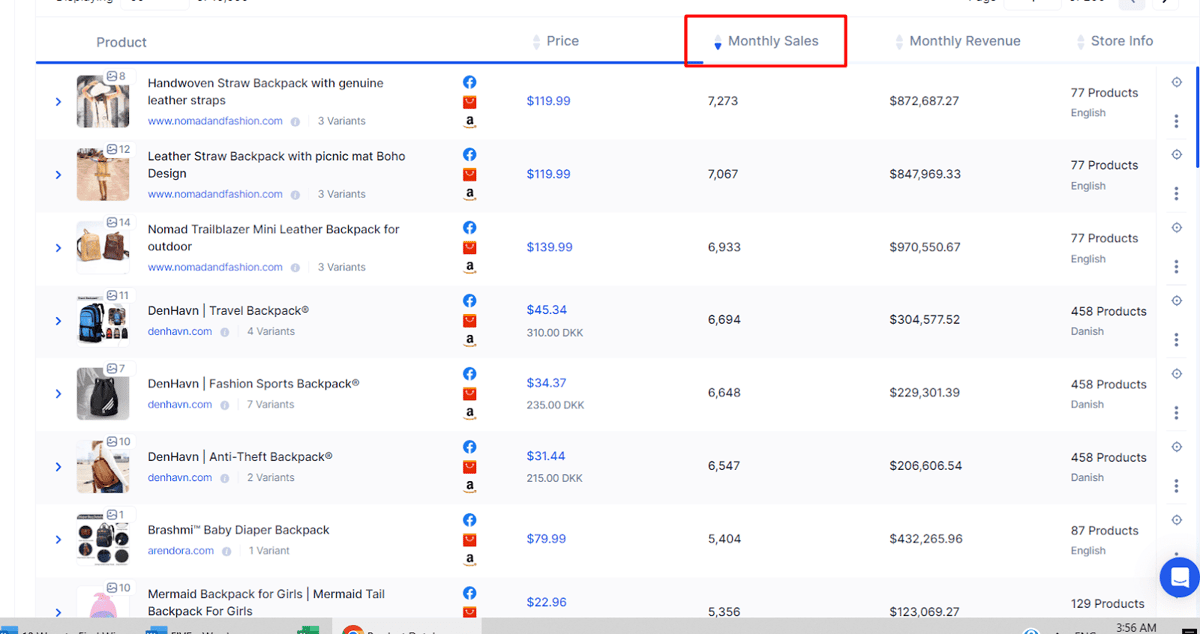Click the Product column header
Image resolution: width=1200 pixels, height=634 pixels.
pos(121,42)
